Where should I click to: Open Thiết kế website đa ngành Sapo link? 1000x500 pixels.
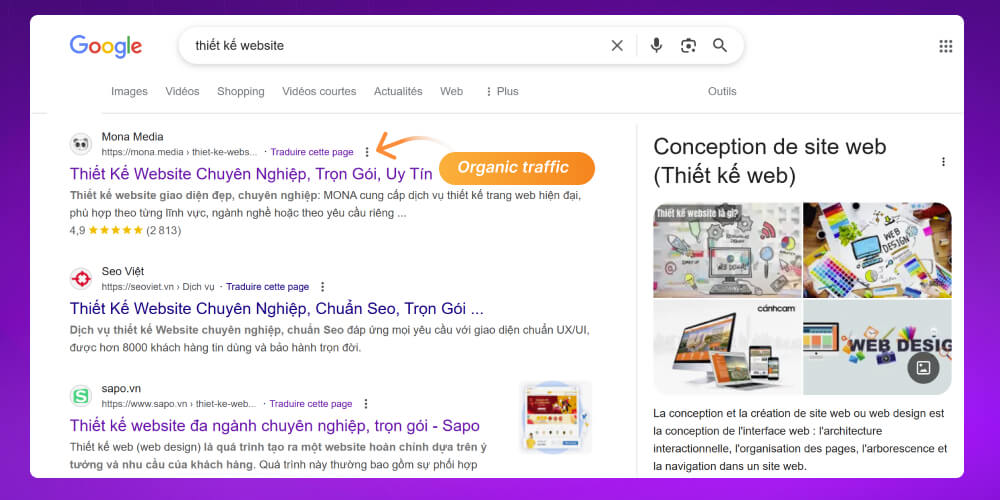(x=275, y=425)
